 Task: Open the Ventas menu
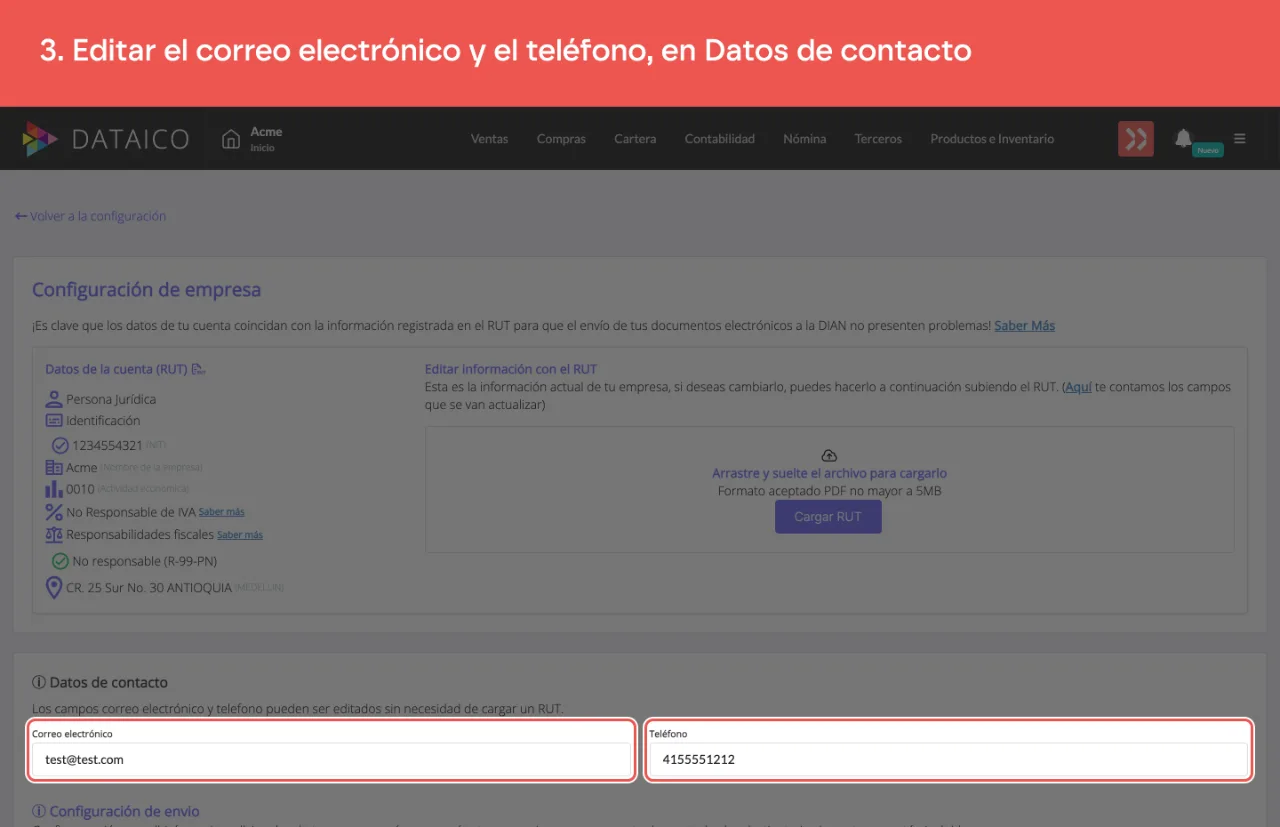(x=489, y=139)
